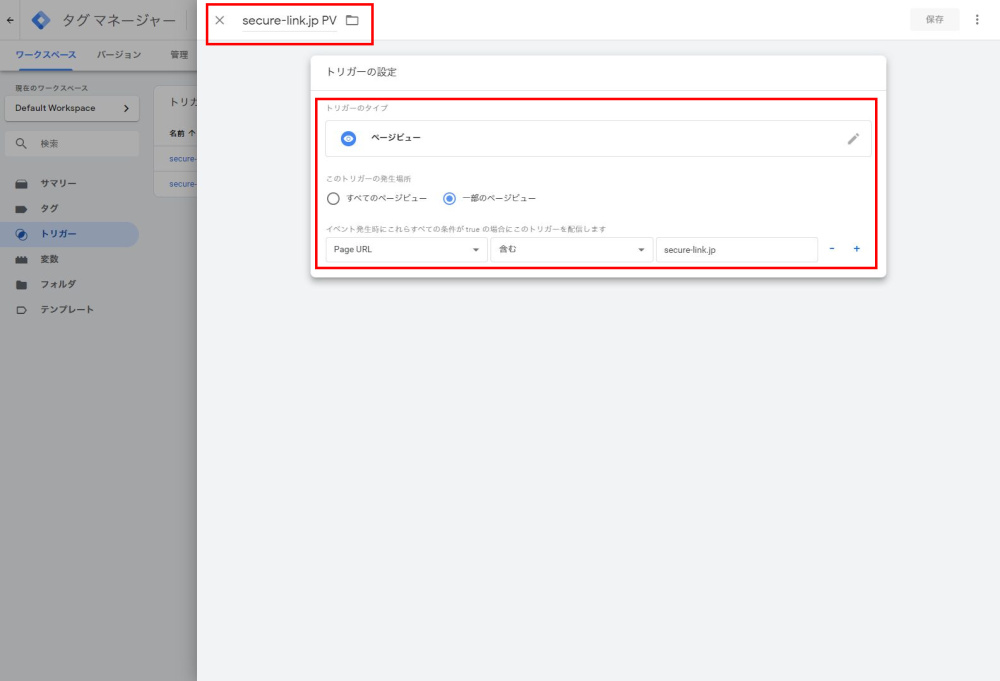Switch to the バージョン tab

(118, 55)
